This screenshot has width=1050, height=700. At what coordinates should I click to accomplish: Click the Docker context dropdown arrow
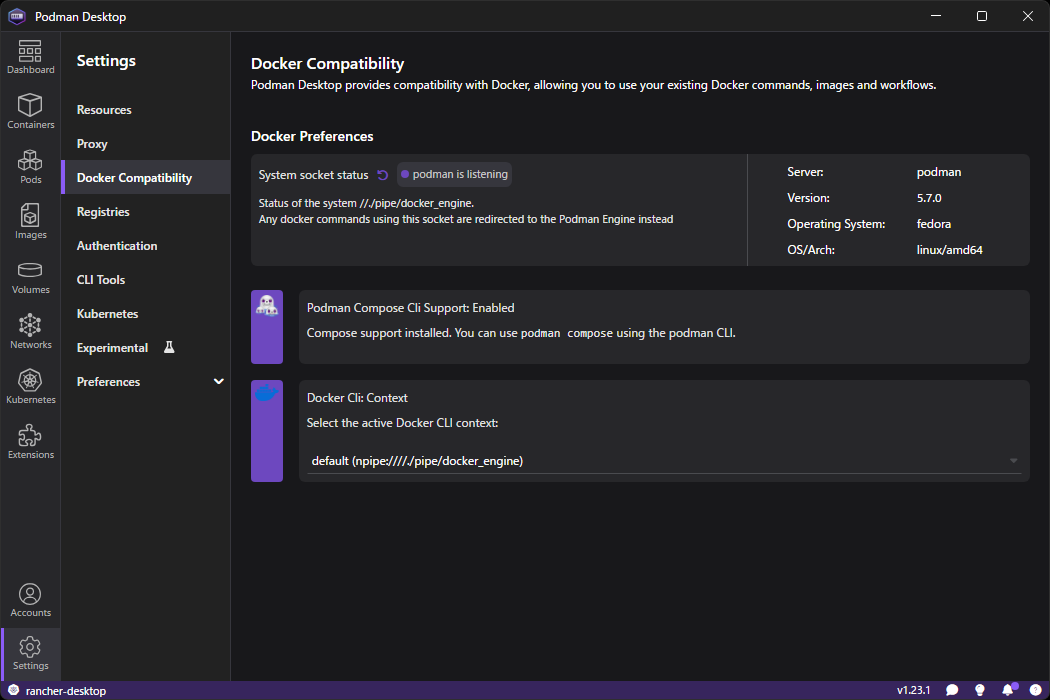1013,461
